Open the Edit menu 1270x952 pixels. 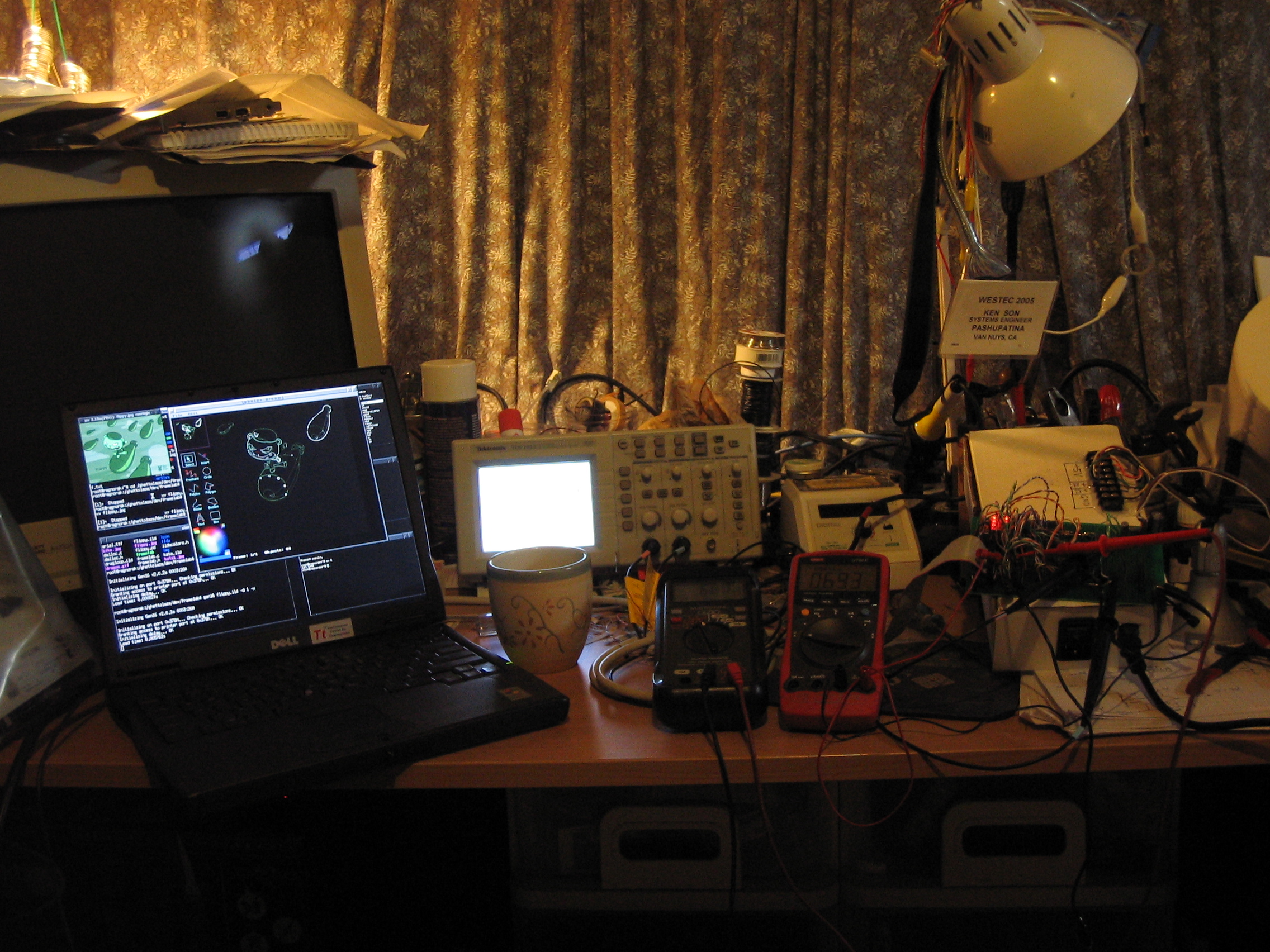pos(193,414)
